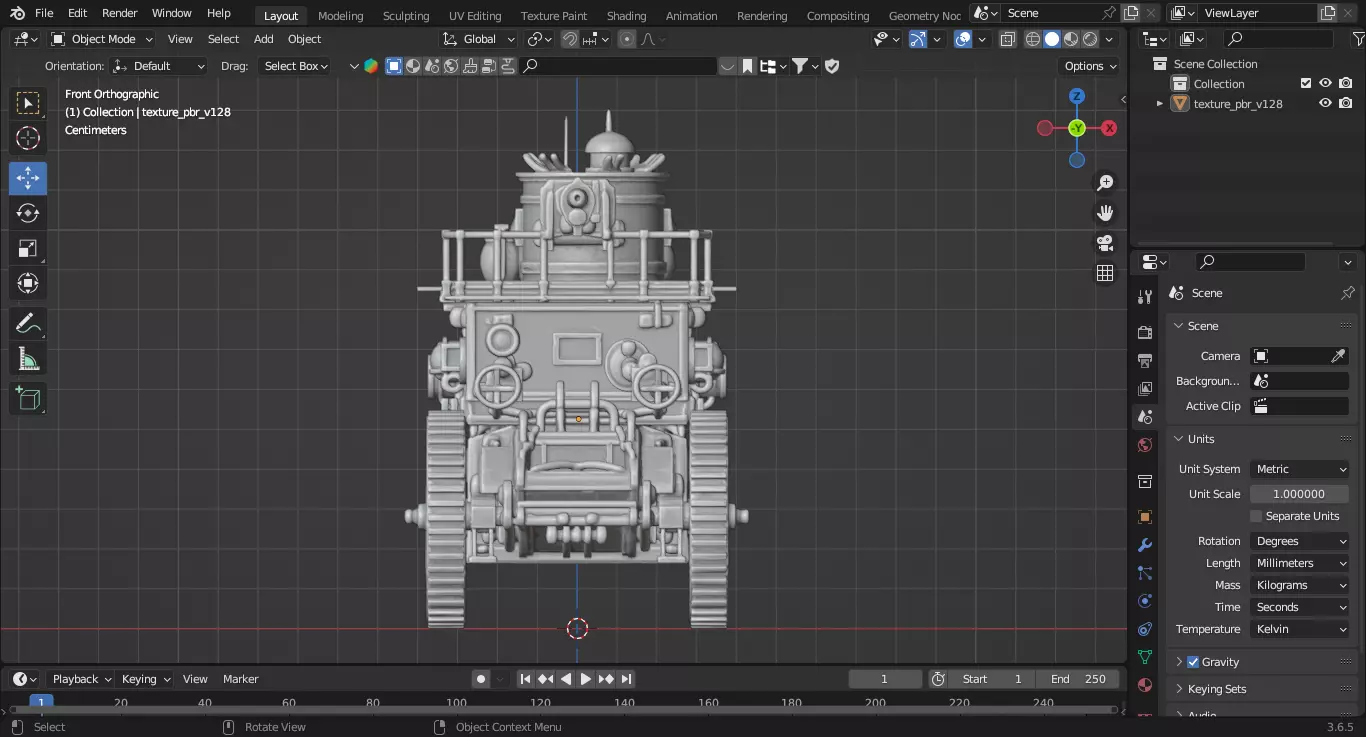Click the Zoom viewport icon

[1105, 183]
